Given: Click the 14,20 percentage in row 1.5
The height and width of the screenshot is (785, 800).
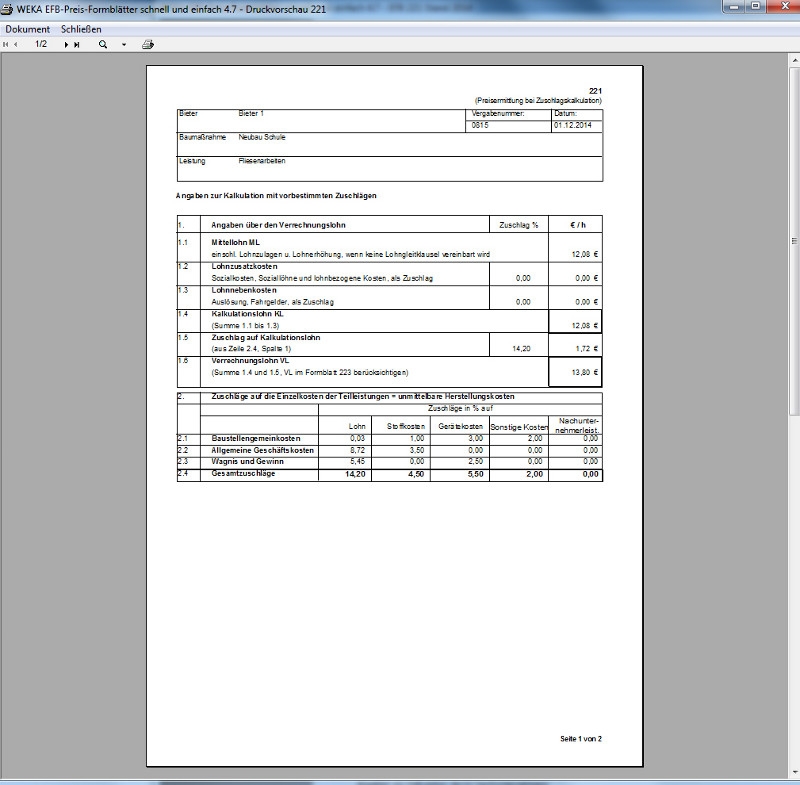Looking at the screenshot, I should pyautogui.click(x=521, y=348).
